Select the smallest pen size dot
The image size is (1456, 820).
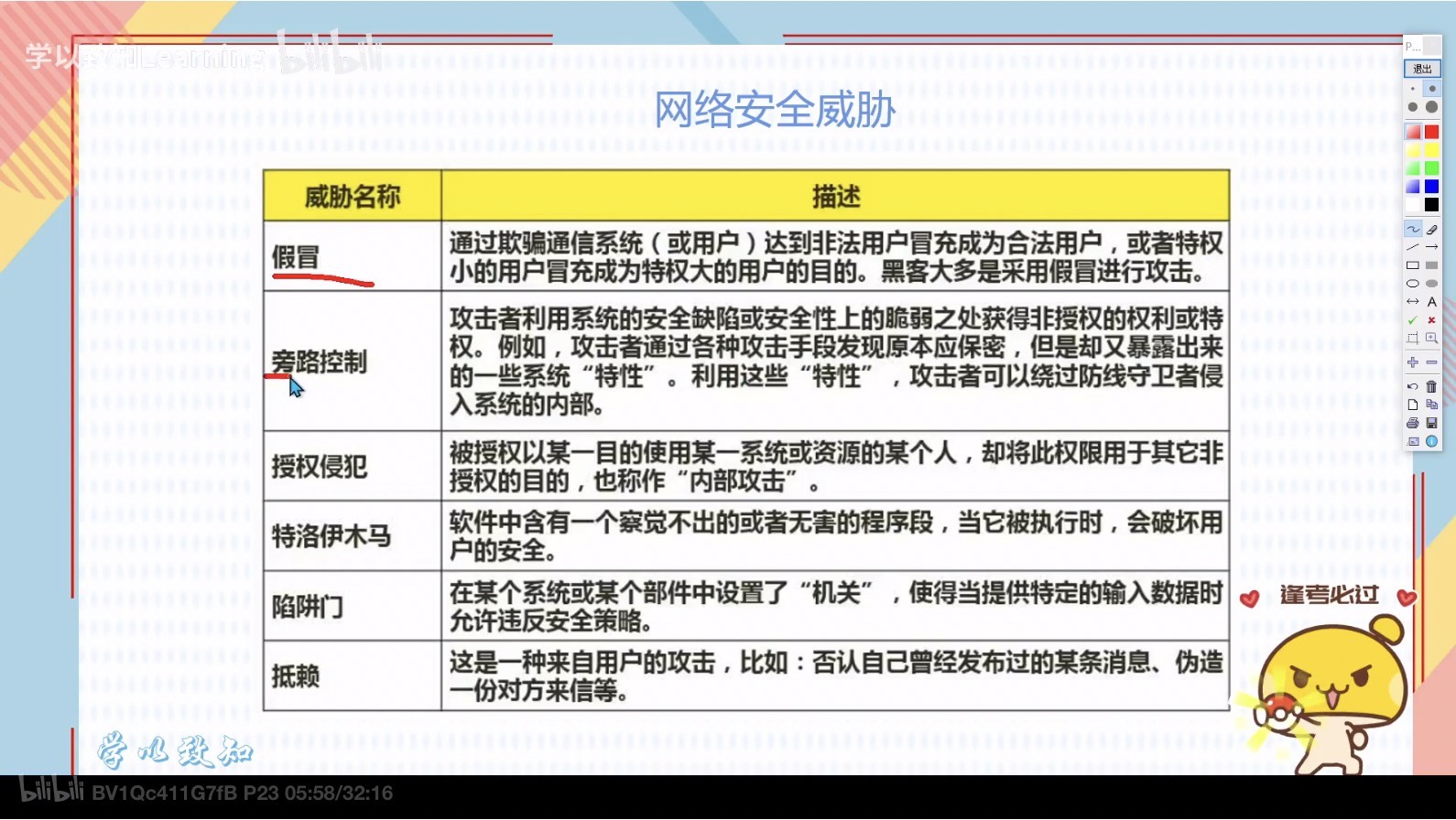tap(1413, 89)
